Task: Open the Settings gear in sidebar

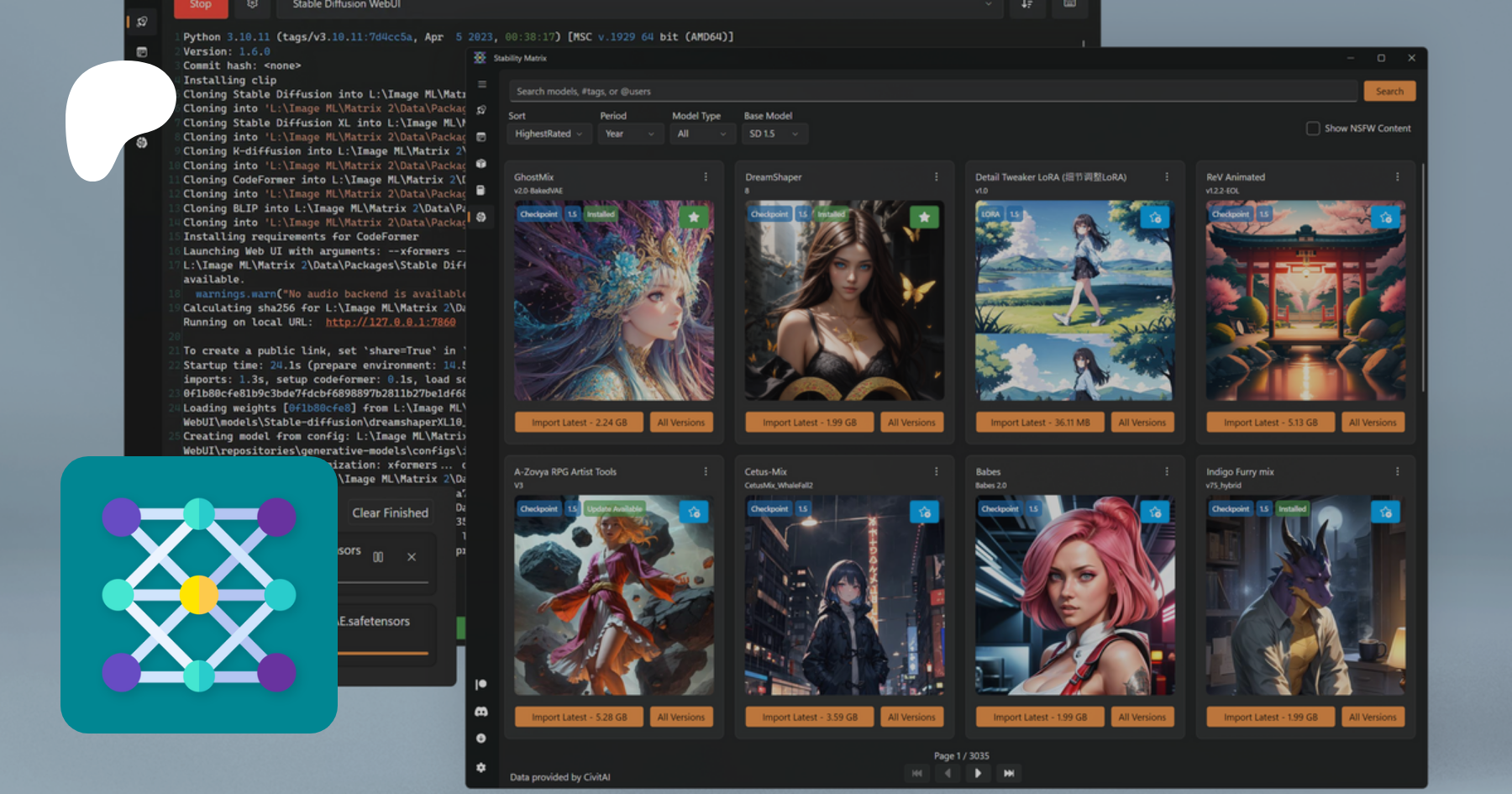Action: (481, 767)
